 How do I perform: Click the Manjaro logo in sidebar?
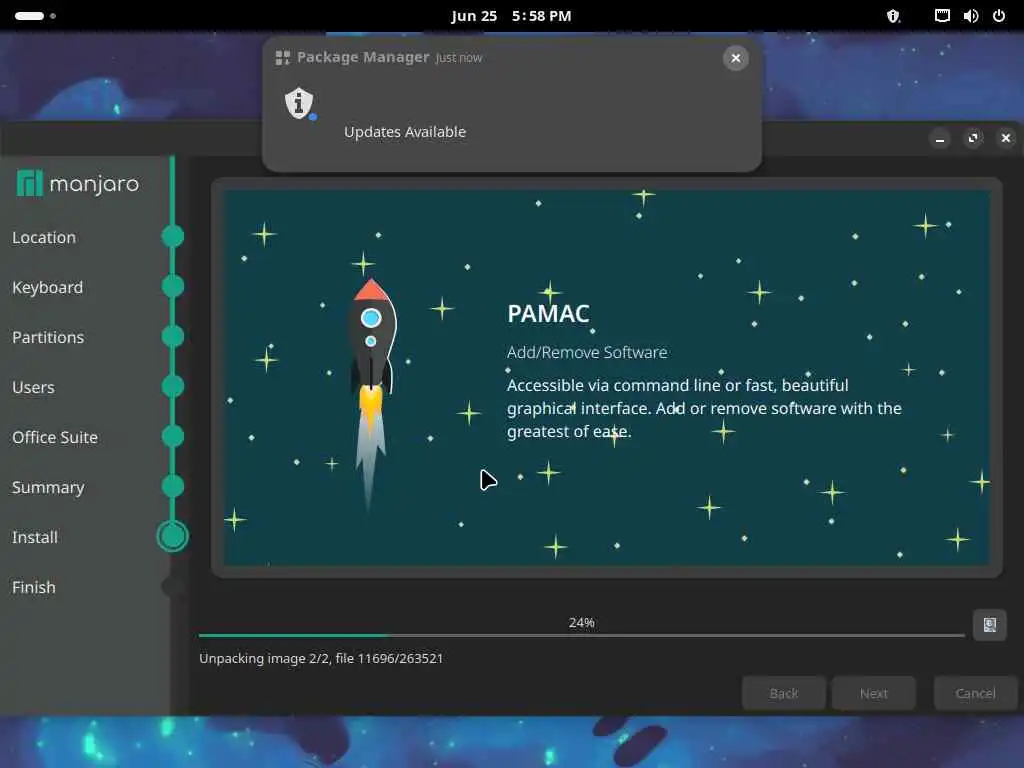point(78,184)
